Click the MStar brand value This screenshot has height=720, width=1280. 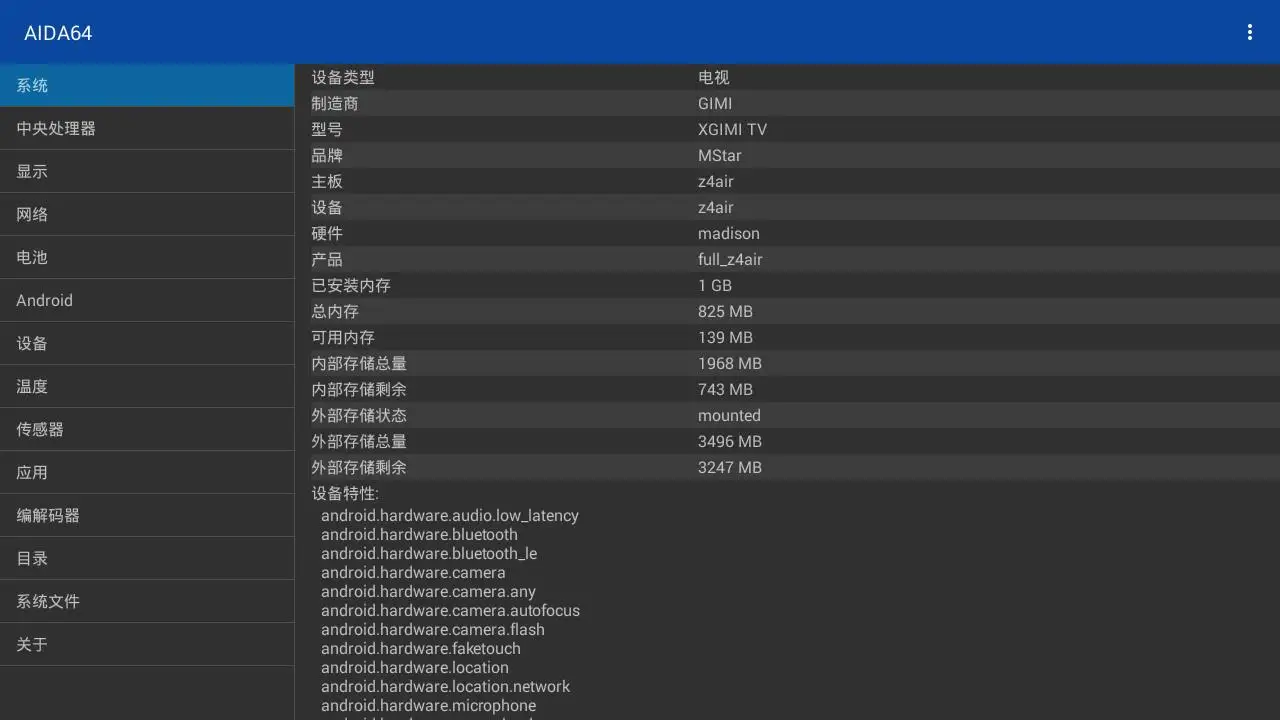tap(720, 155)
